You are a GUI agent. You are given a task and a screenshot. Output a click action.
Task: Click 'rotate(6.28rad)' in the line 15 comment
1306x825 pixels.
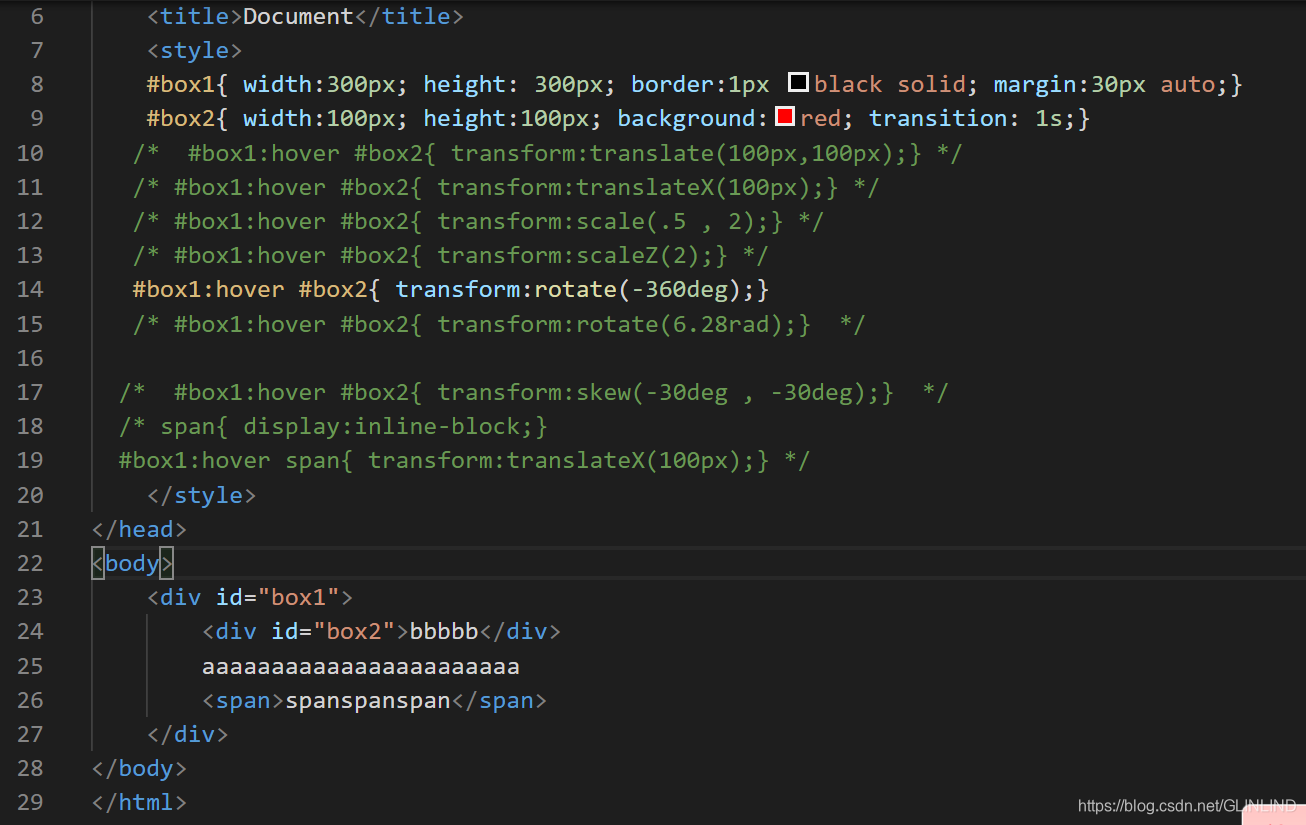point(680,324)
